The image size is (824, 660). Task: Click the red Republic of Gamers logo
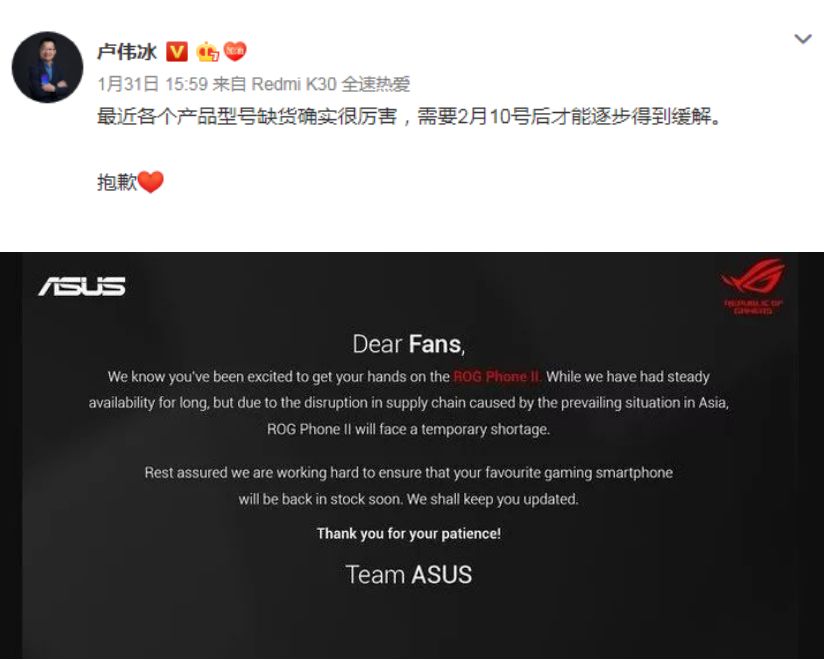coord(753,286)
